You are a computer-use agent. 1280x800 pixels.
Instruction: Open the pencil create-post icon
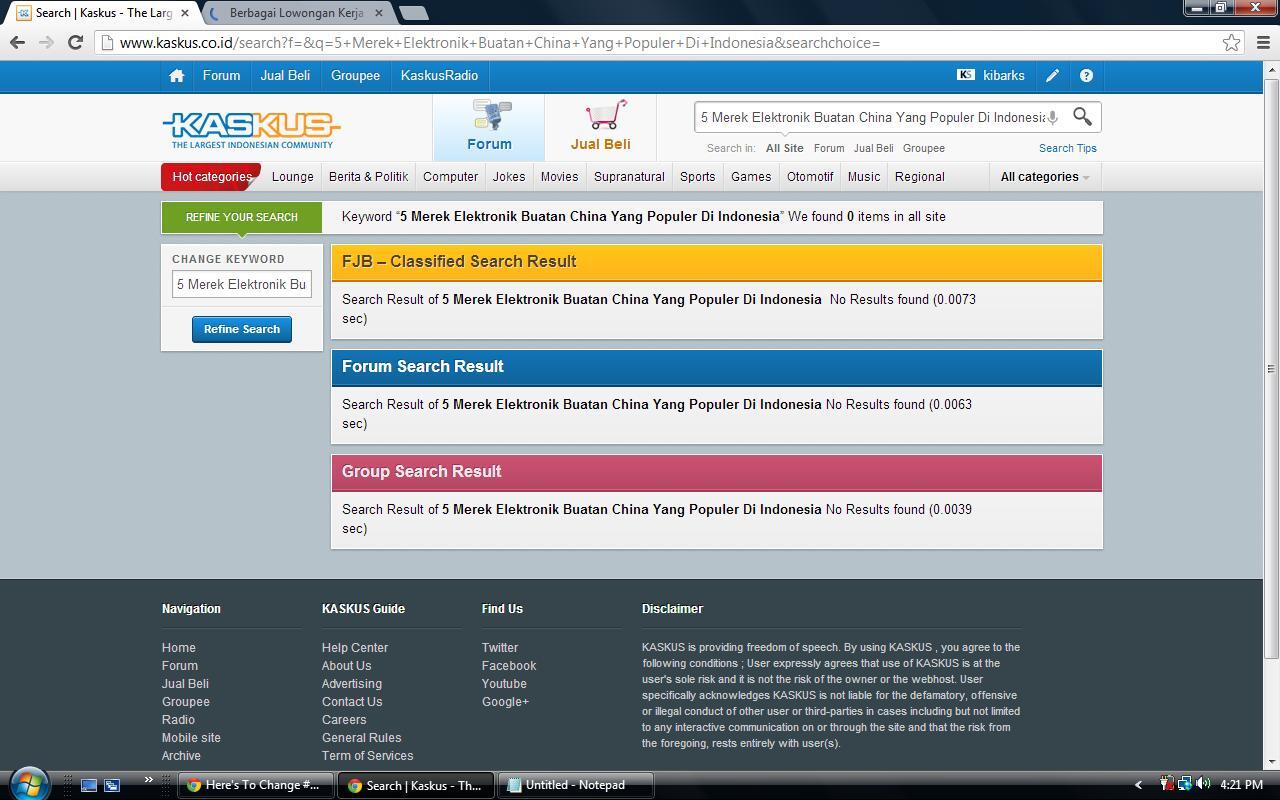1053,76
